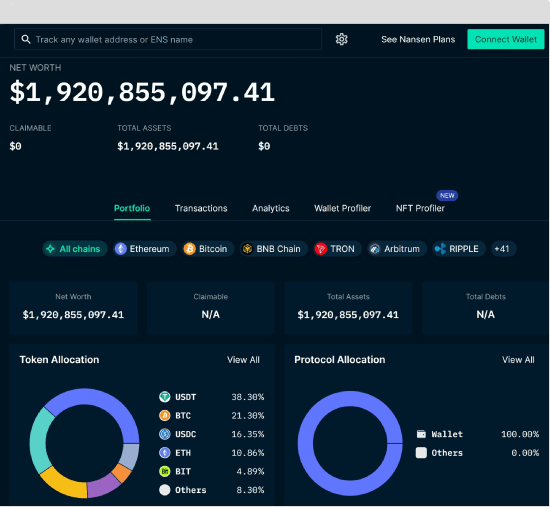Focus the wallet address search field
Screen dimensions: 550x507
pyautogui.click(x=168, y=39)
